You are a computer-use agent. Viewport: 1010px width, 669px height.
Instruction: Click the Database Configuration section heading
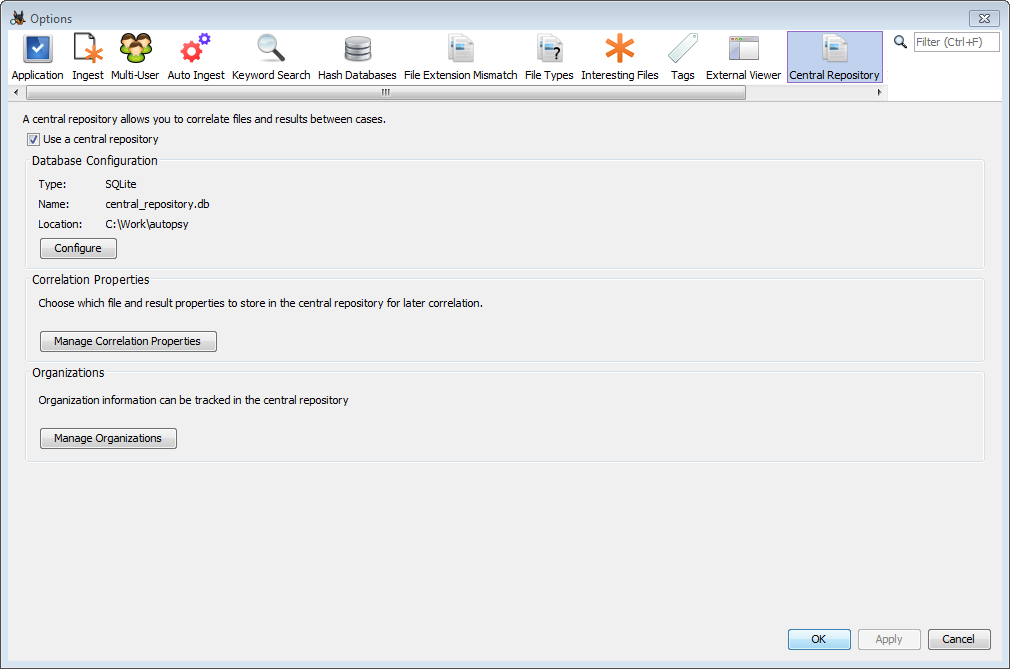[x=95, y=161]
